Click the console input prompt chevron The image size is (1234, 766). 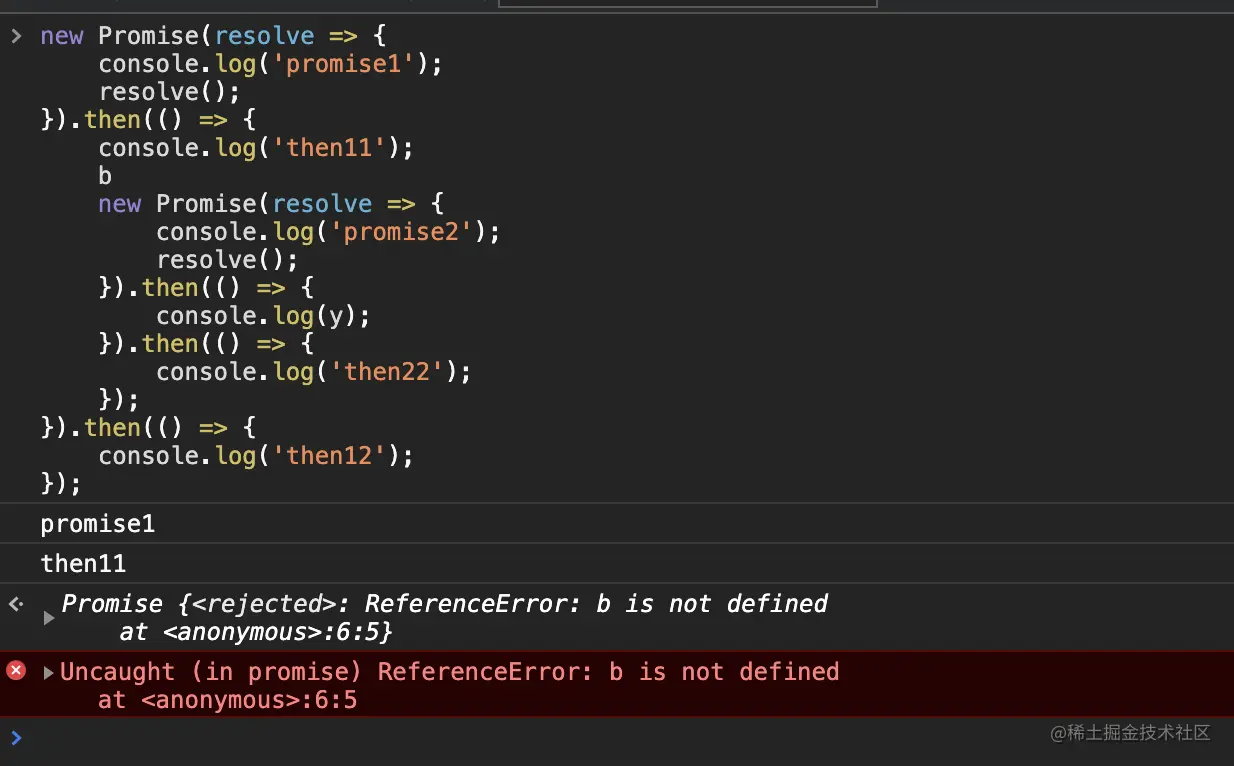[16, 738]
